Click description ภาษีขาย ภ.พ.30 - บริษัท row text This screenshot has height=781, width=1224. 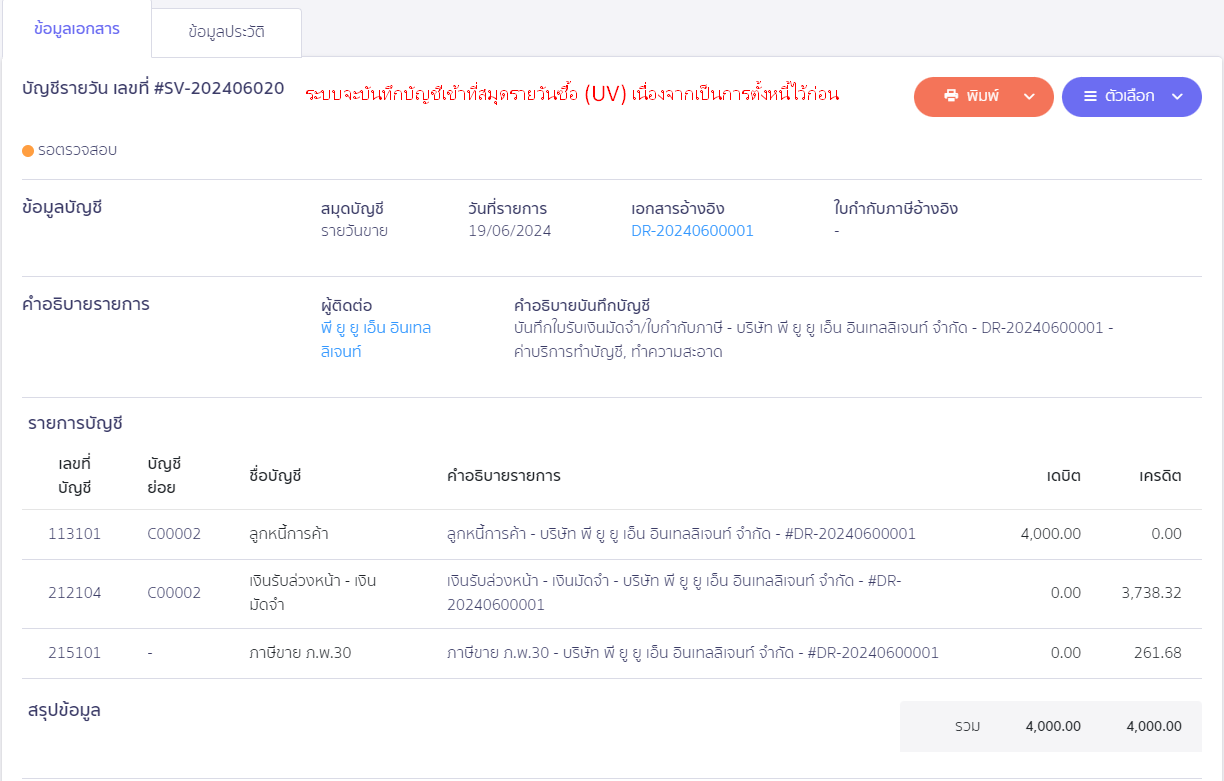point(693,653)
